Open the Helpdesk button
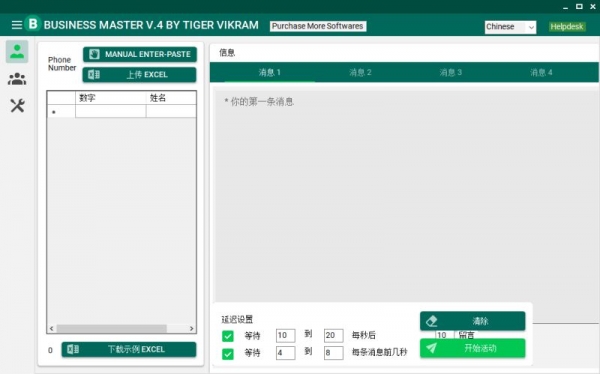 [567, 26]
